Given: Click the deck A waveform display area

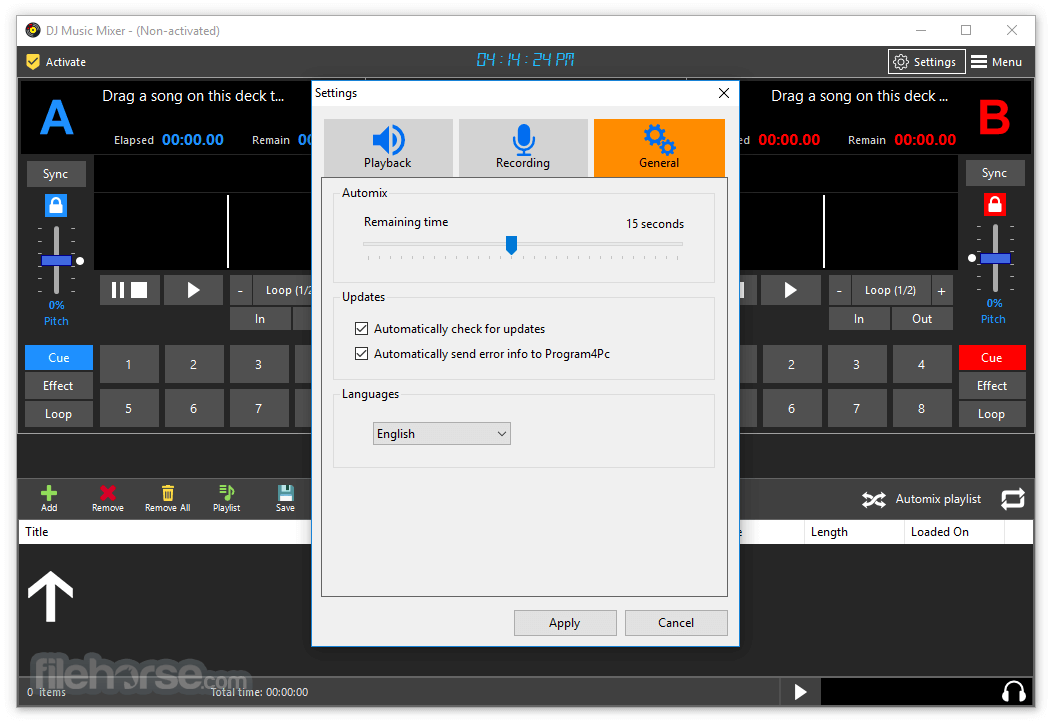Looking at the screenshot, I should (203, 231).
